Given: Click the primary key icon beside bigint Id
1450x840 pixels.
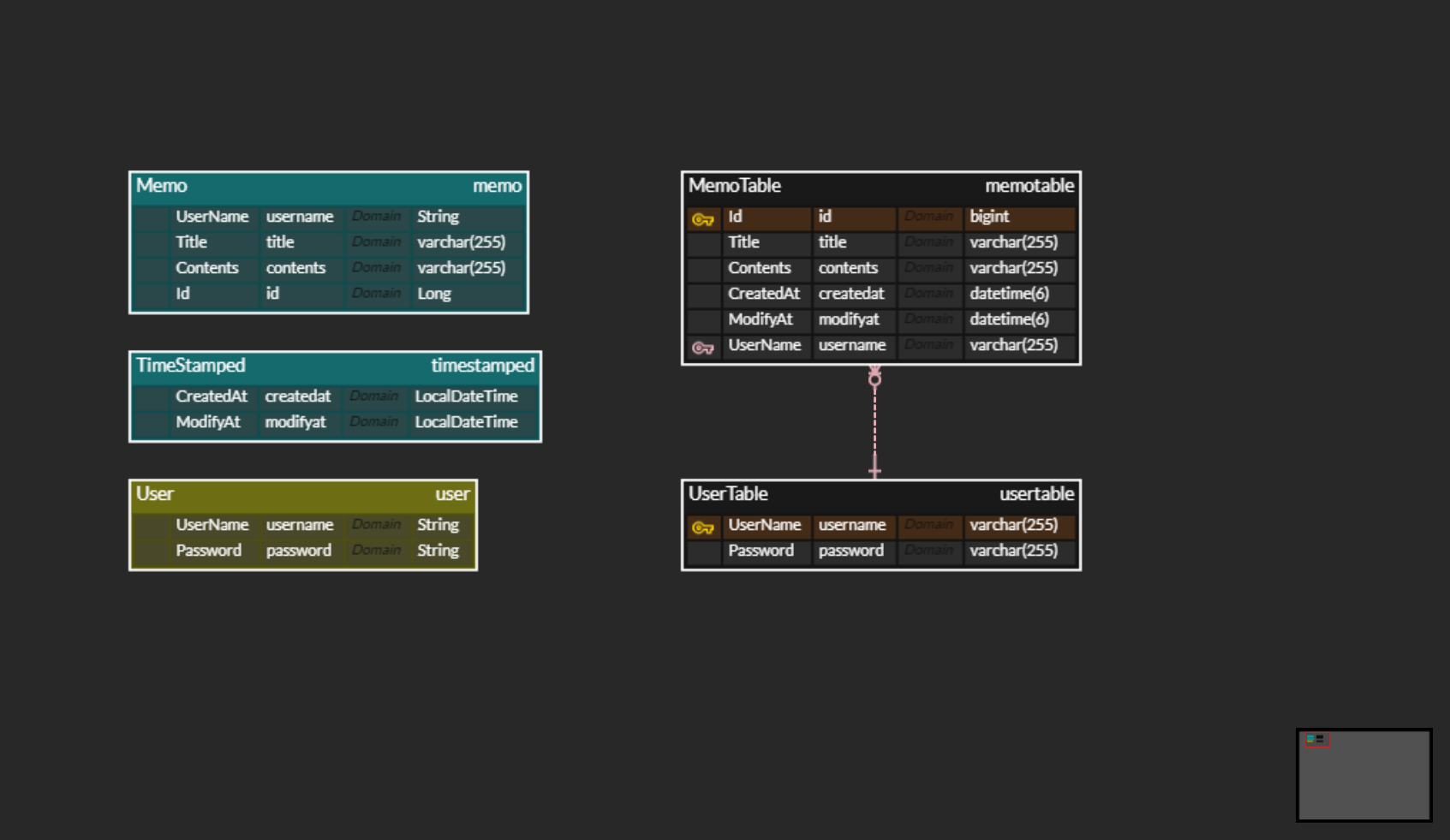Looking at the screenshot, I should (x=703, y=219).
